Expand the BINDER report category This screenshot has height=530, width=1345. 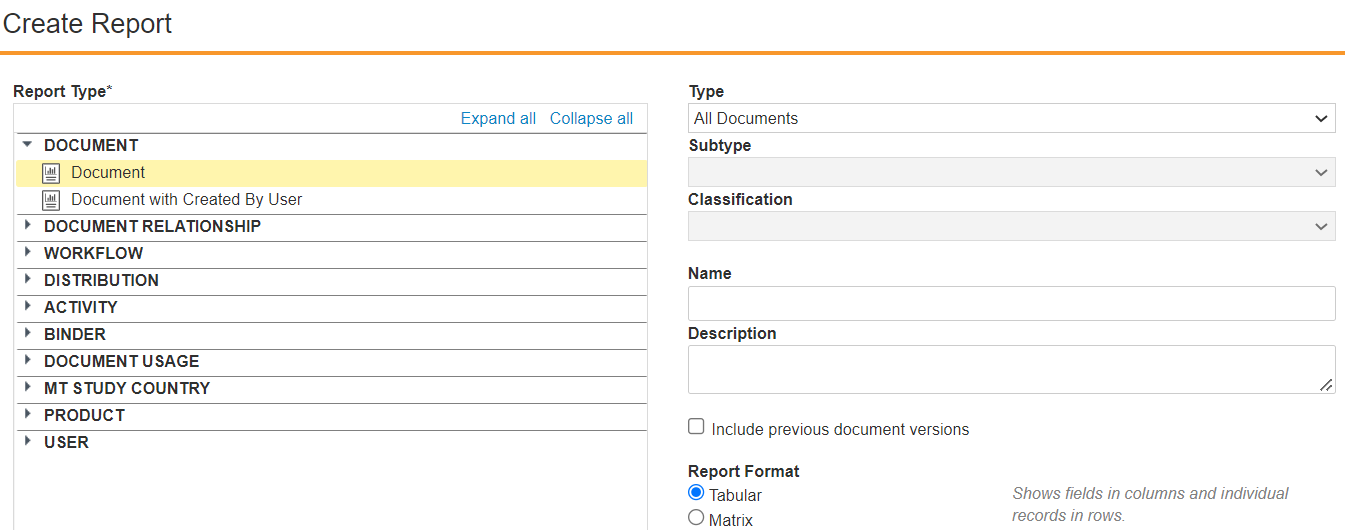pos(28,334)
